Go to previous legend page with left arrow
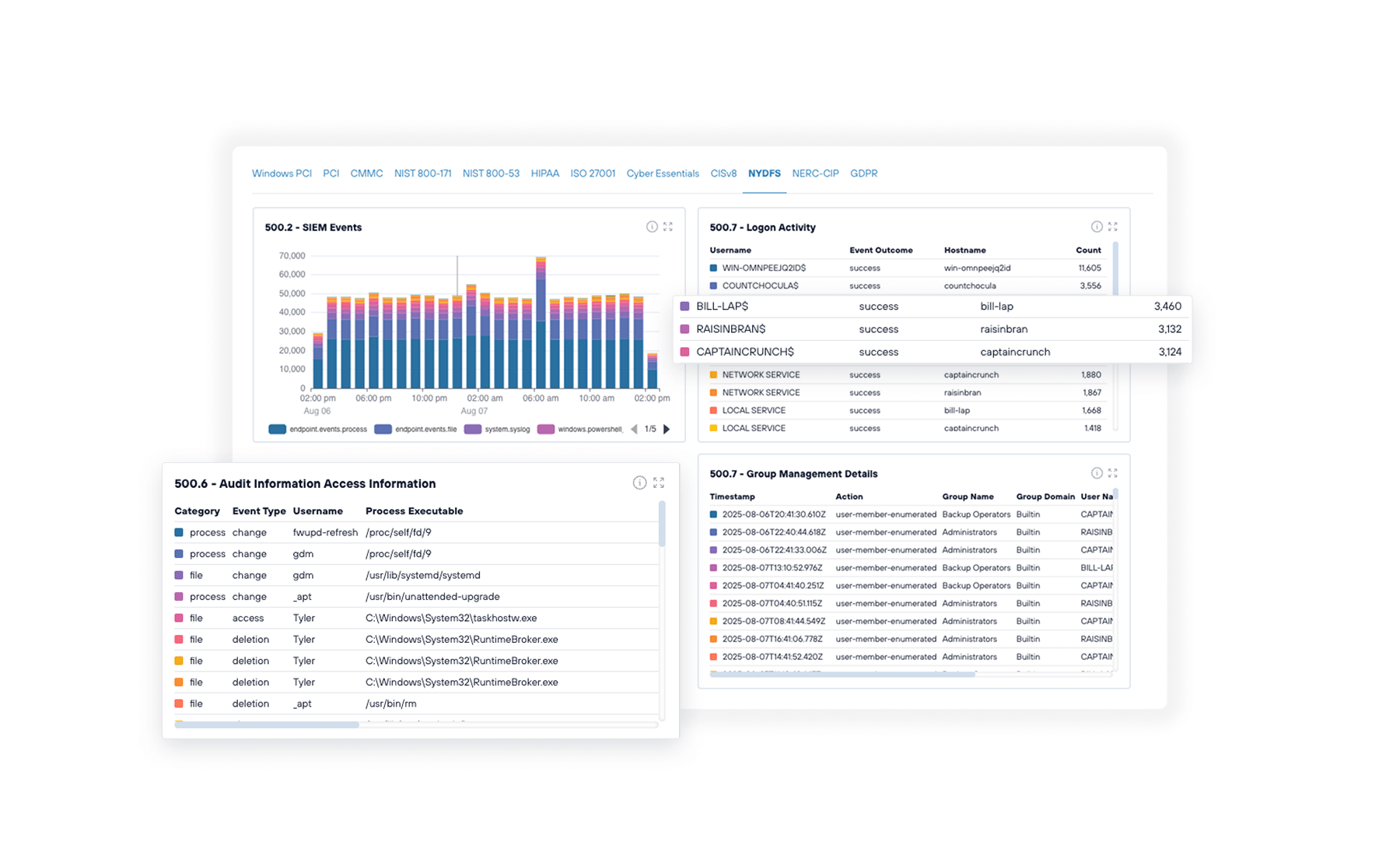 pos(633,429)
